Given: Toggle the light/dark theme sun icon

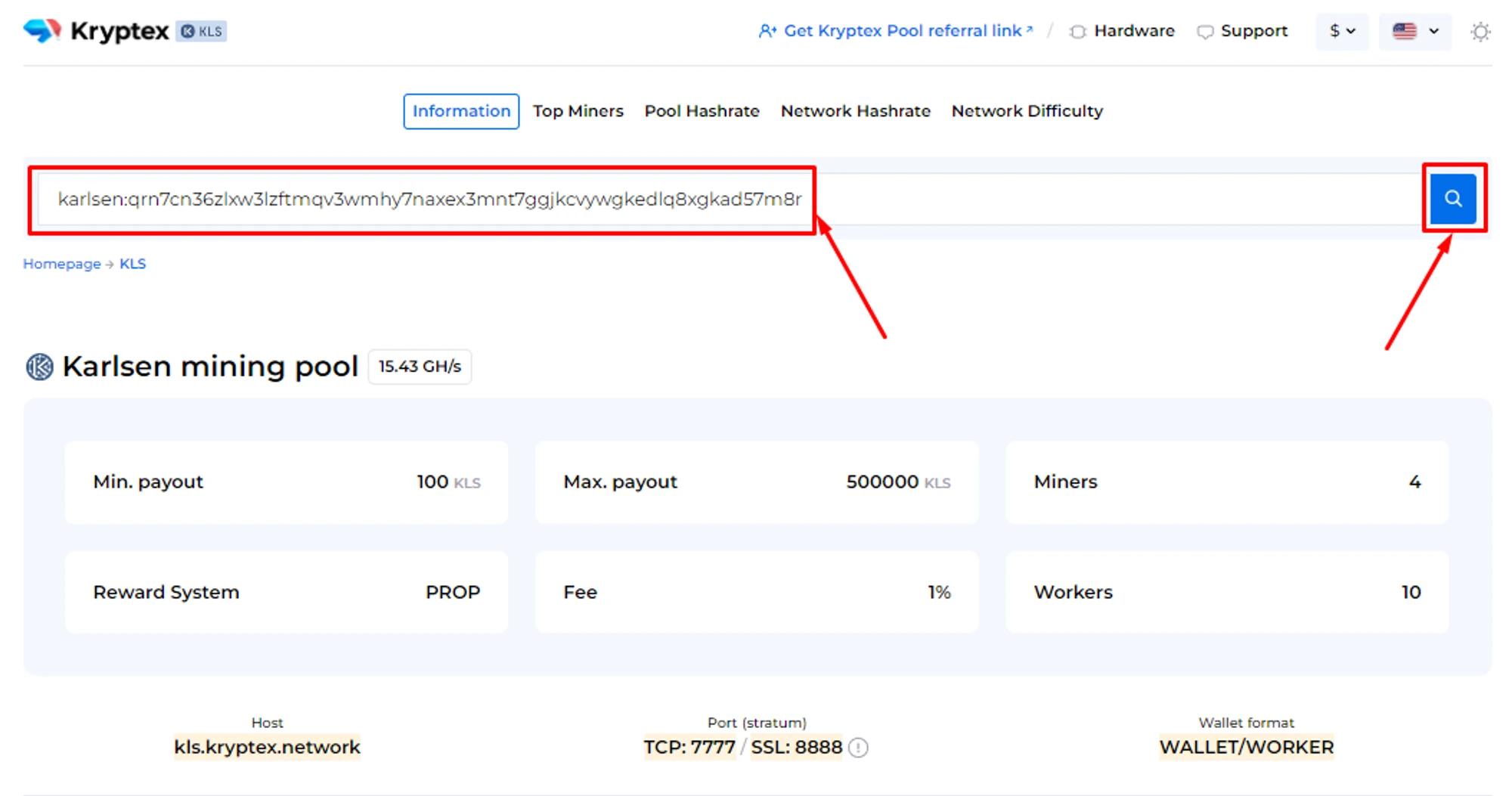Looking at the screenshot, I should [1479, 32].
